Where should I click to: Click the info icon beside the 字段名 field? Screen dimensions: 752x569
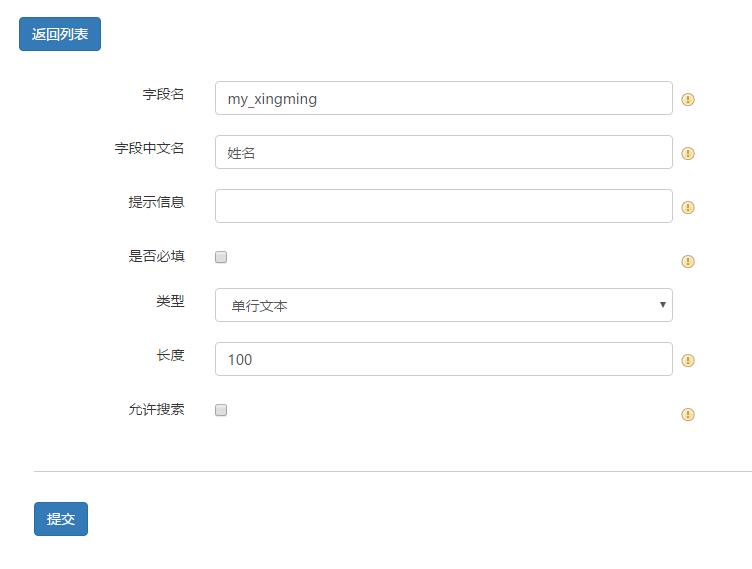click(x=688, y=100)
